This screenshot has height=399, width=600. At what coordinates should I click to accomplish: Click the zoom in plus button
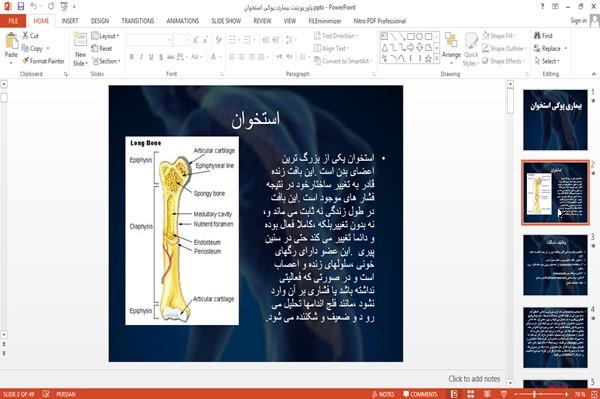pyautogui.click(x=566, y=394)
